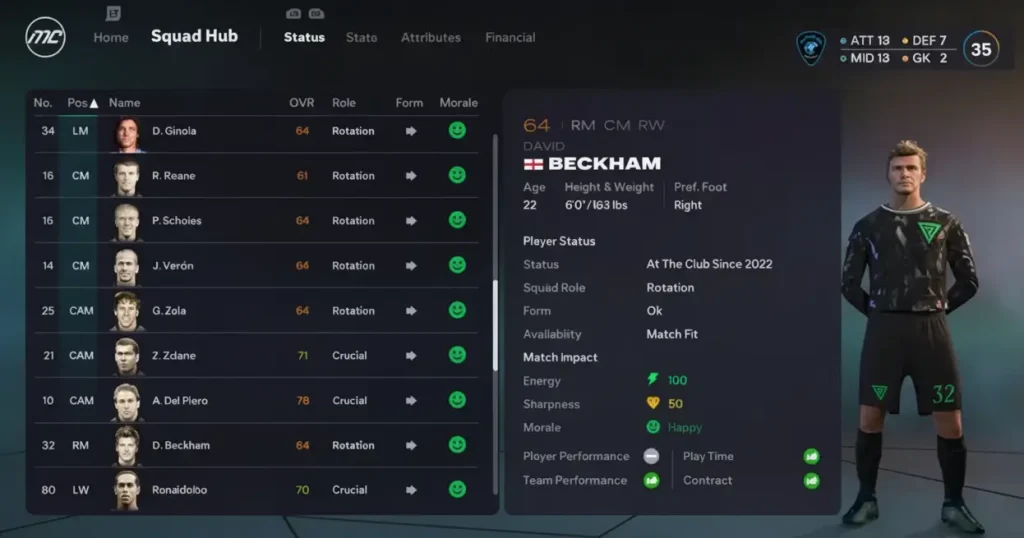Switch to the Attributes tab
Screen dimensions: 1024x538
coord(431,38)
